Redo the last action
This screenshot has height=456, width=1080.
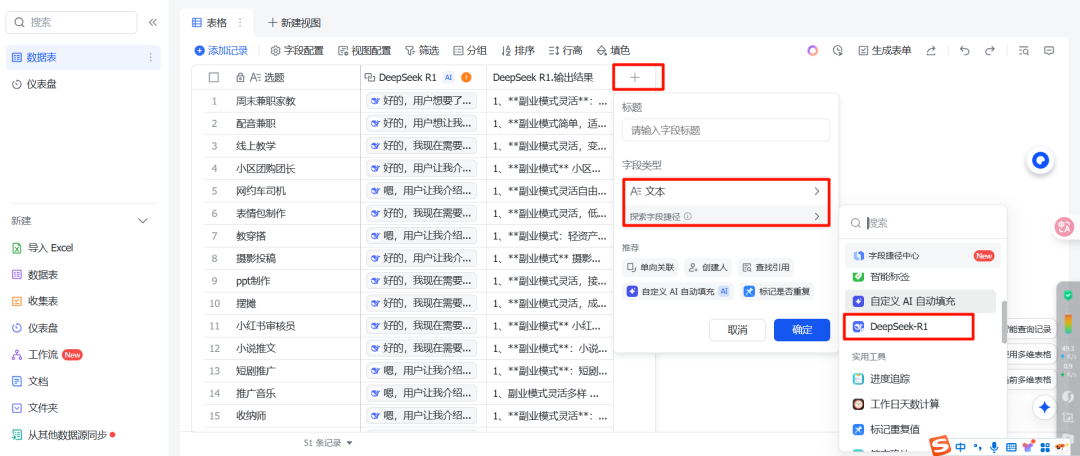point(990,50)
